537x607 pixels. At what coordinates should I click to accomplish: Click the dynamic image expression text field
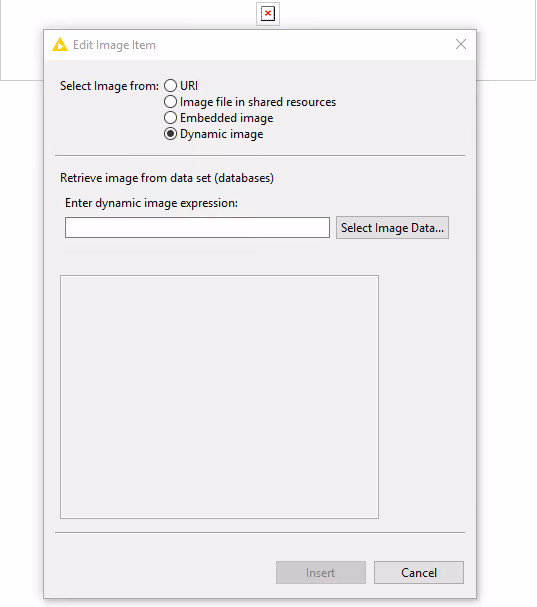point(197,227)
